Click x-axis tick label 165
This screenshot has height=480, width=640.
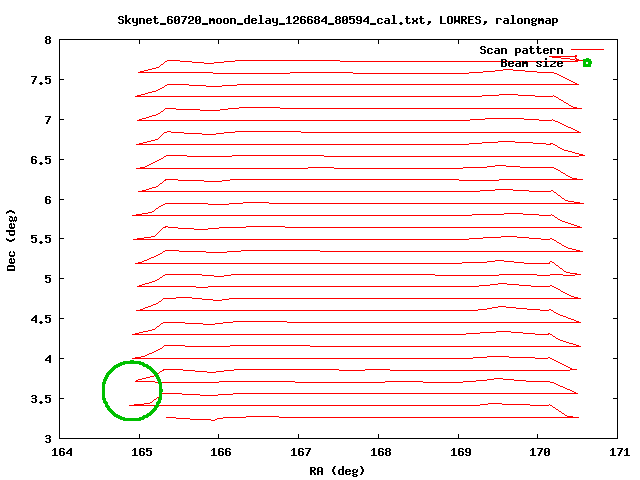pyautogui.click(x=141, y=452)
